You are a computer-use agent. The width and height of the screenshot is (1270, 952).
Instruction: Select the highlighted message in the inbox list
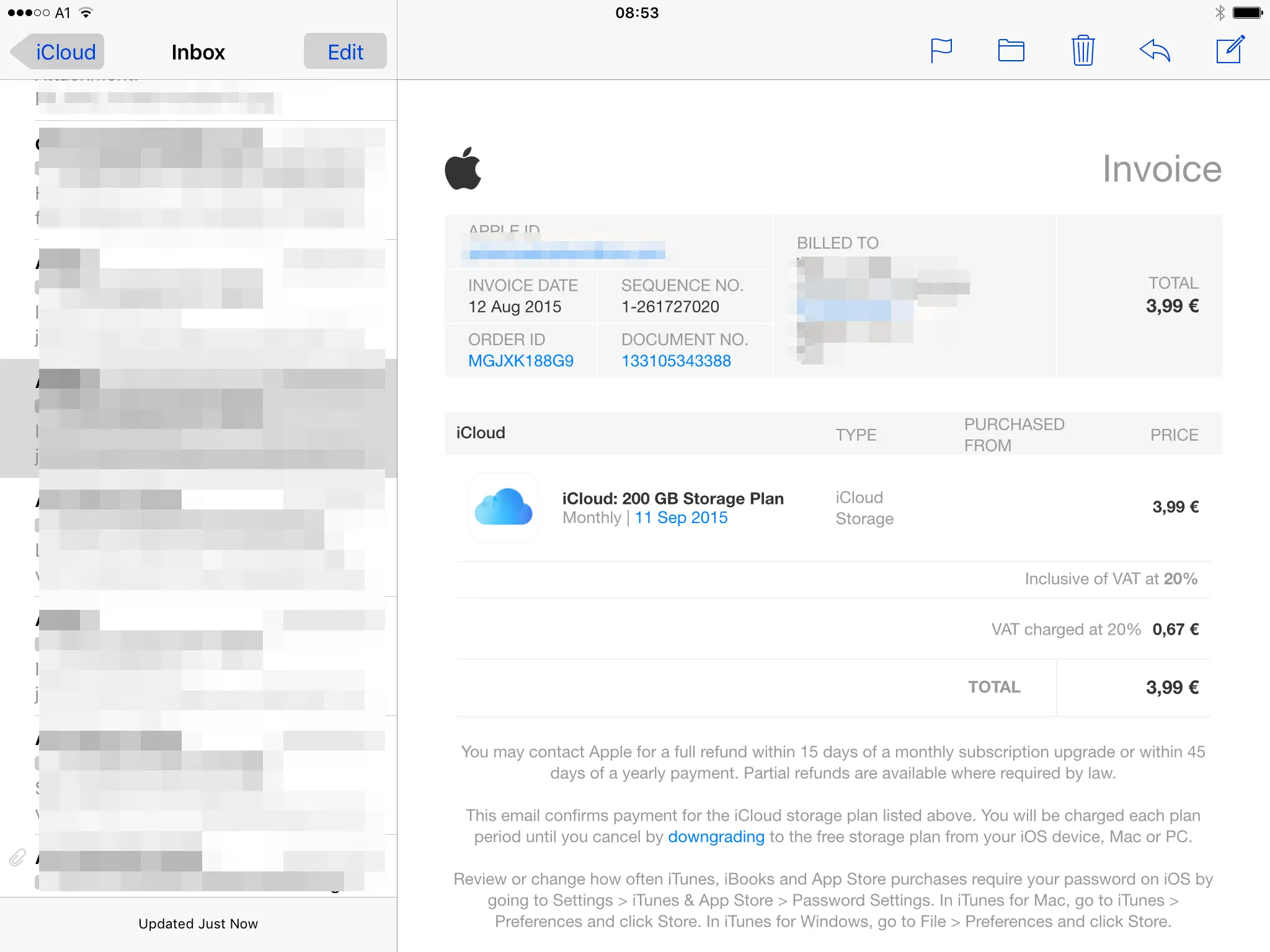[x=198, y=418]
